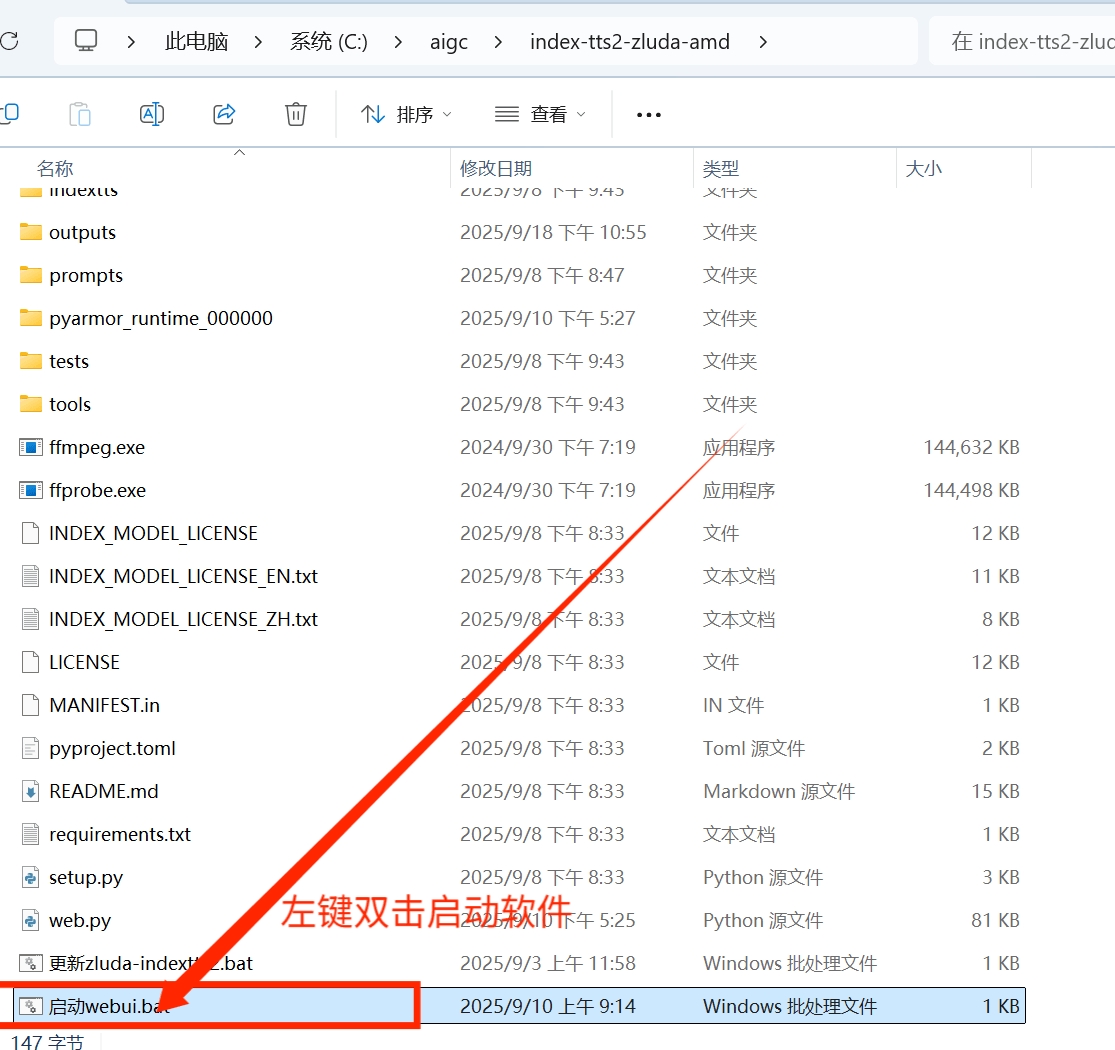Select the 启动webui.bat batch file
The height and width of the screenshot is (1050, 1115).
(x=110, y=1006)
